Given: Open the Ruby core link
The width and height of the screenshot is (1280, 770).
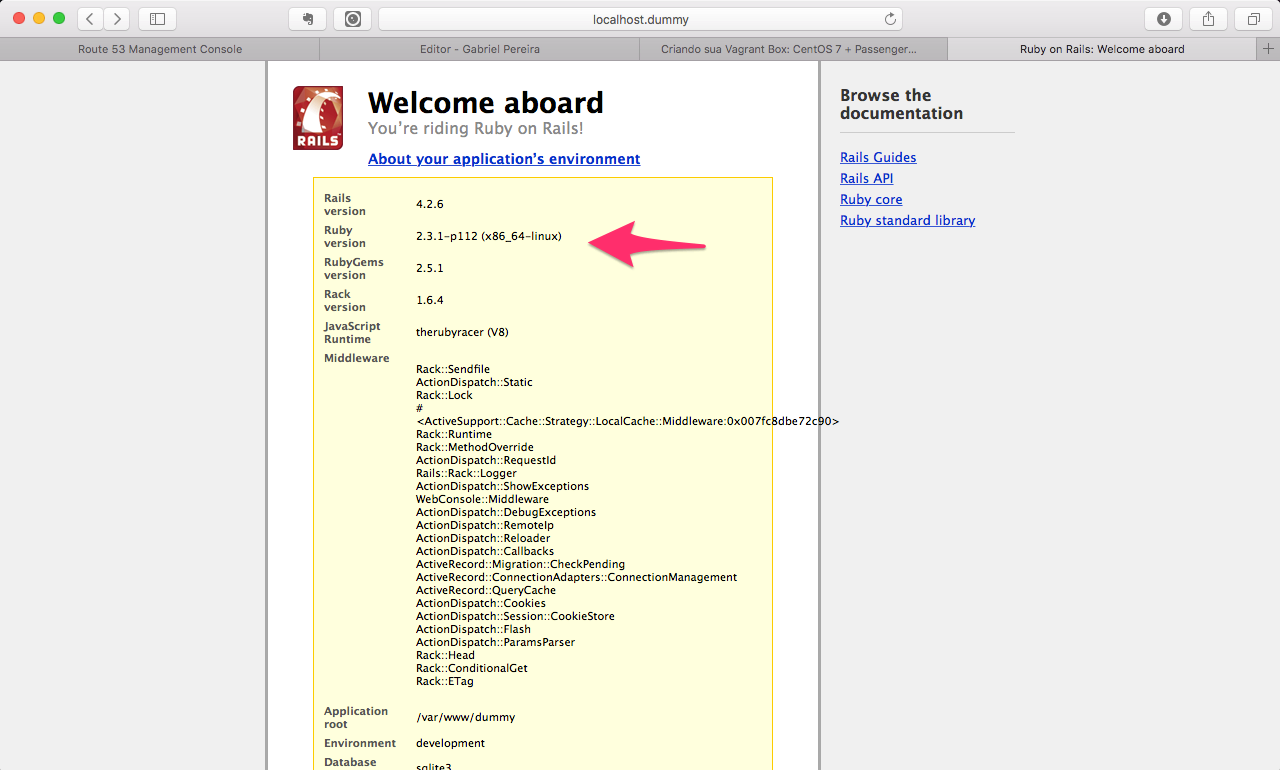Looking at the screenshot, I should (x=871, y=199).
